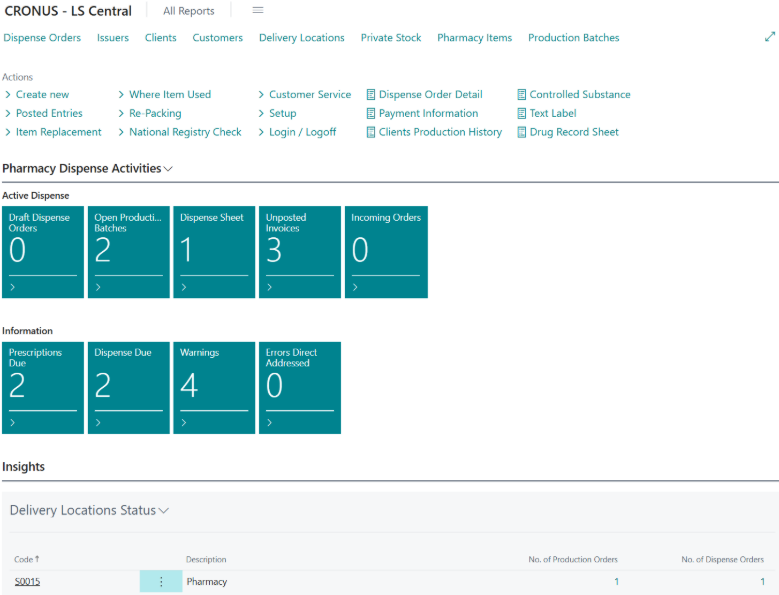This screenshot has width=779, height=595.
Task: Select the Pharmacy Items navigation item
Action: pyautogui.click(x=474, y=38)
